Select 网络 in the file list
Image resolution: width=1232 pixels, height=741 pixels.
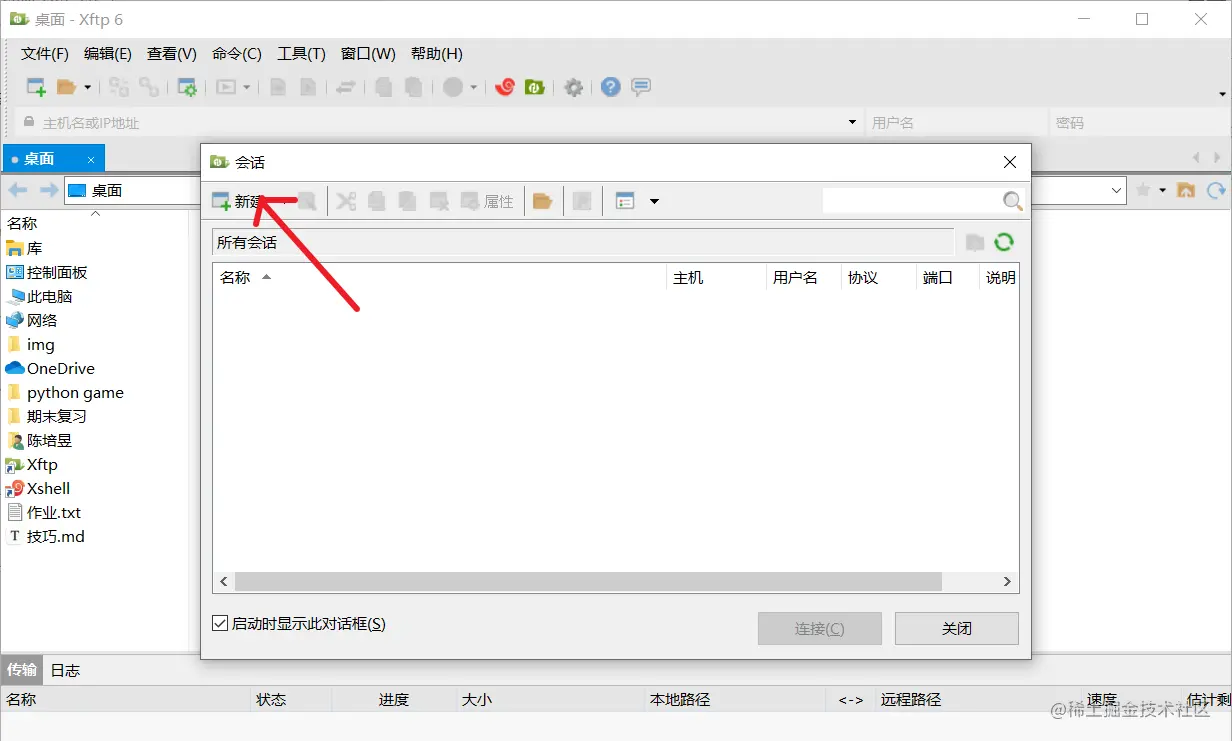coord(32,320)
